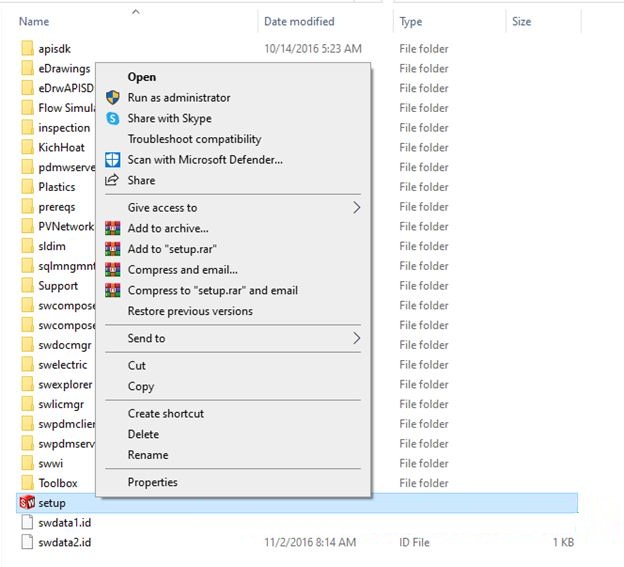Click the Support folder icon

click(27, 285)
